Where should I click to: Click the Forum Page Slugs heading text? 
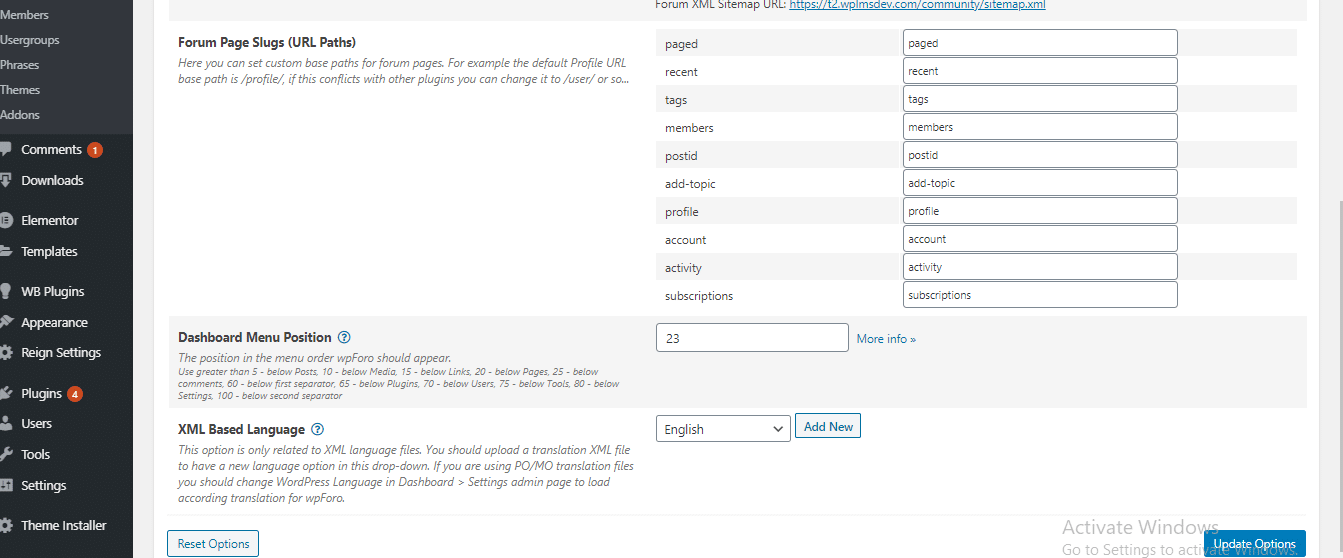tap(267, 42)
